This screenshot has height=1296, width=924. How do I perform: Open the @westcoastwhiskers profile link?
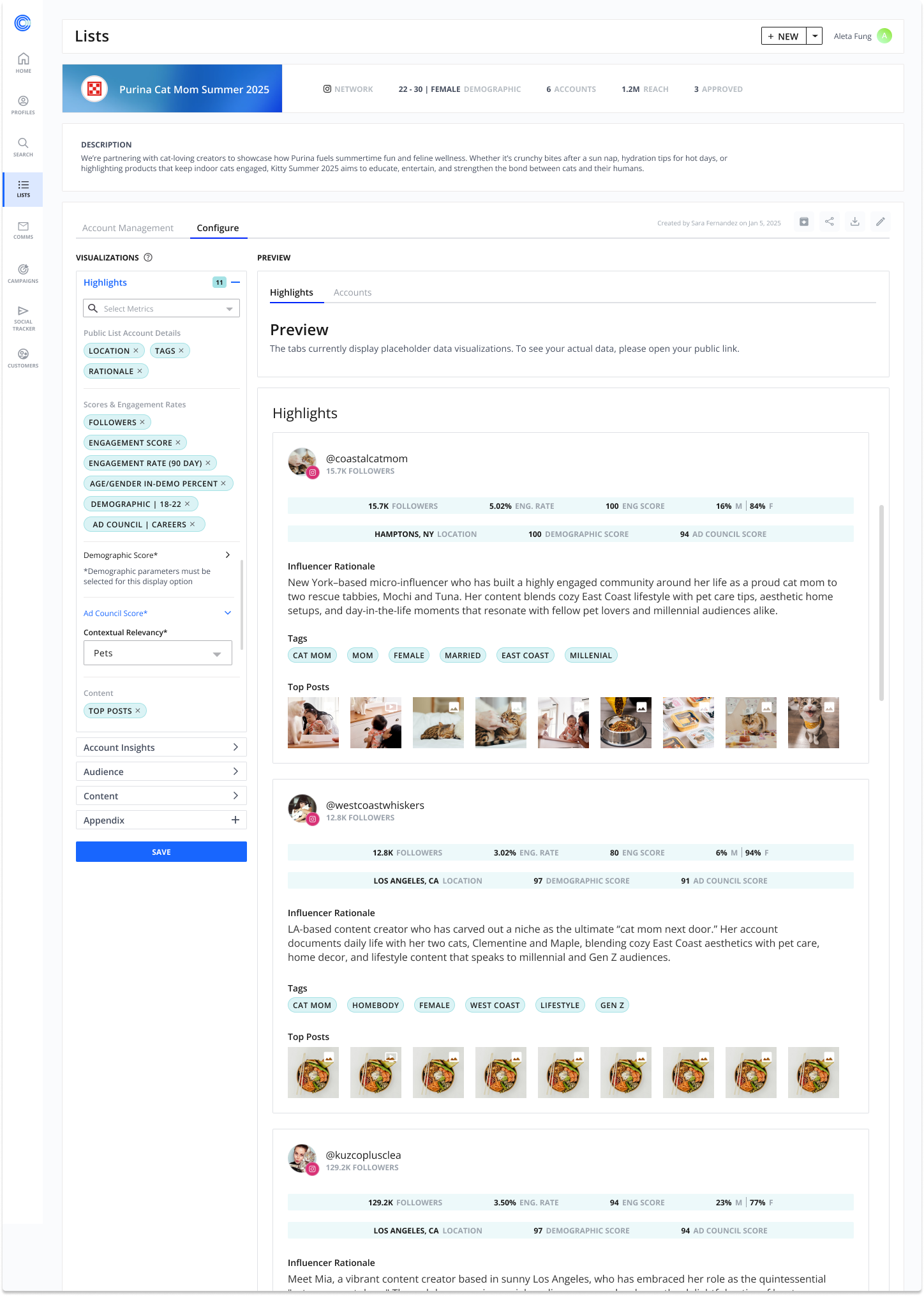pos(375,805)
